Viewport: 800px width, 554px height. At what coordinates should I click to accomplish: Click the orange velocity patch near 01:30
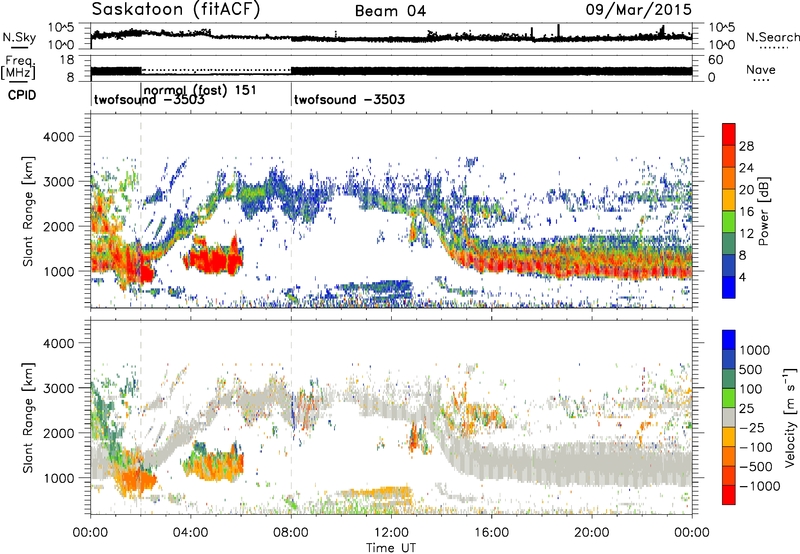(x=135, y=481)
